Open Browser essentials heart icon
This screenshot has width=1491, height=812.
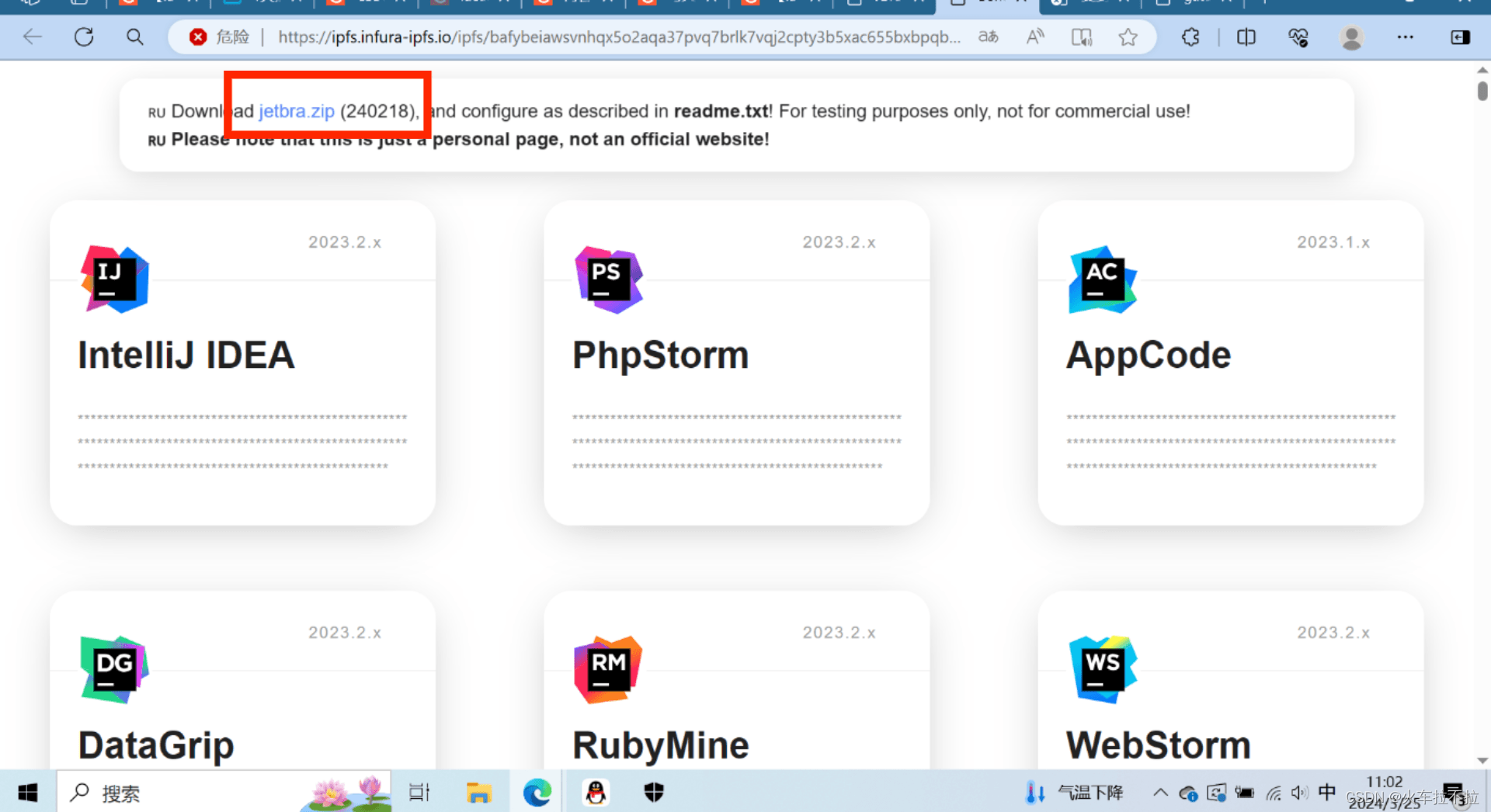coord(1298,36)
